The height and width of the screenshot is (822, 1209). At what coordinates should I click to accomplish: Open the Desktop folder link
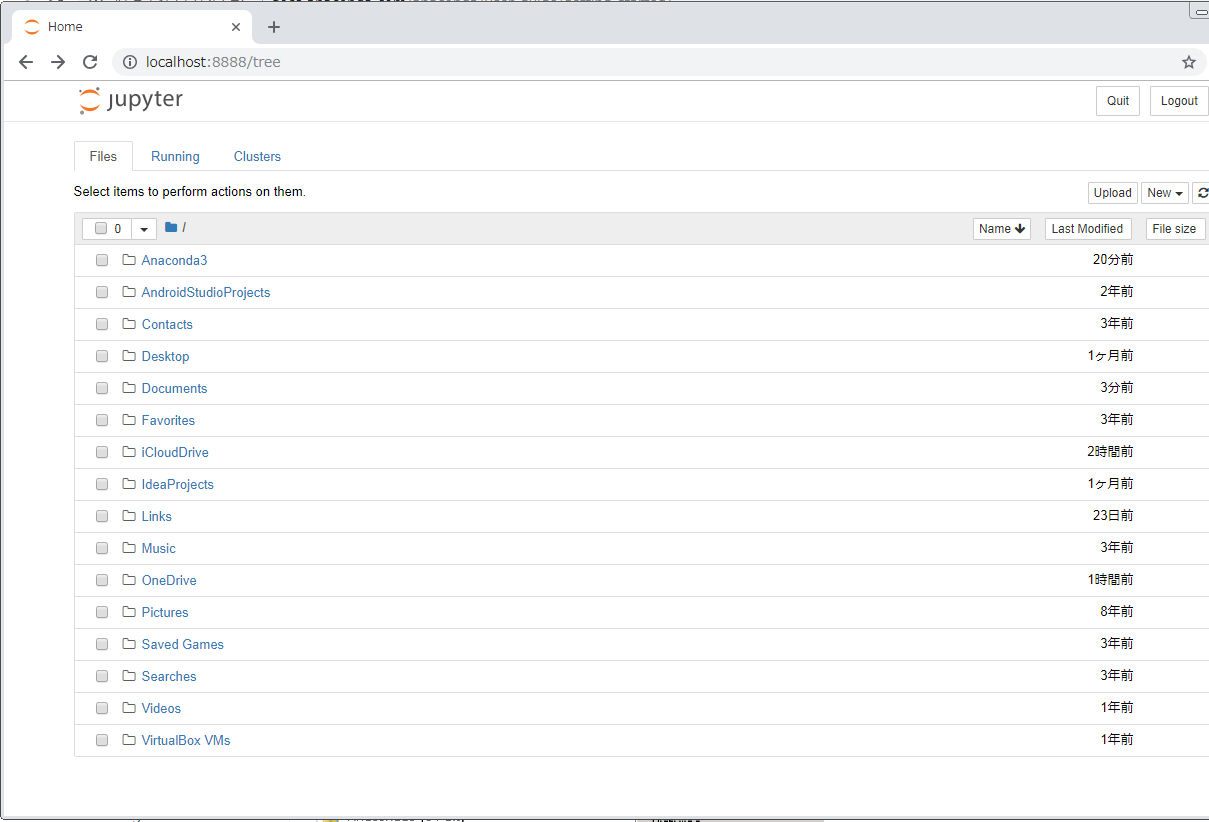[165, 356]
